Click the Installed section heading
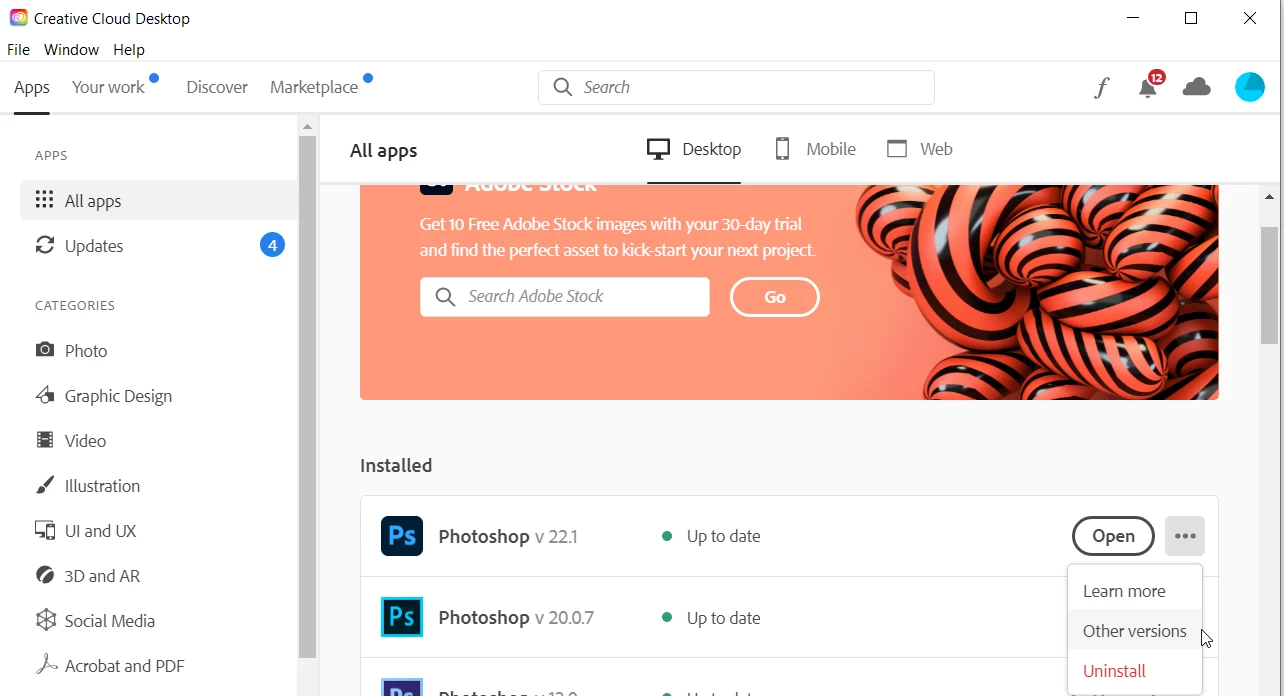Viewport: 1284px width, 696px height. [x=396, y=465]
